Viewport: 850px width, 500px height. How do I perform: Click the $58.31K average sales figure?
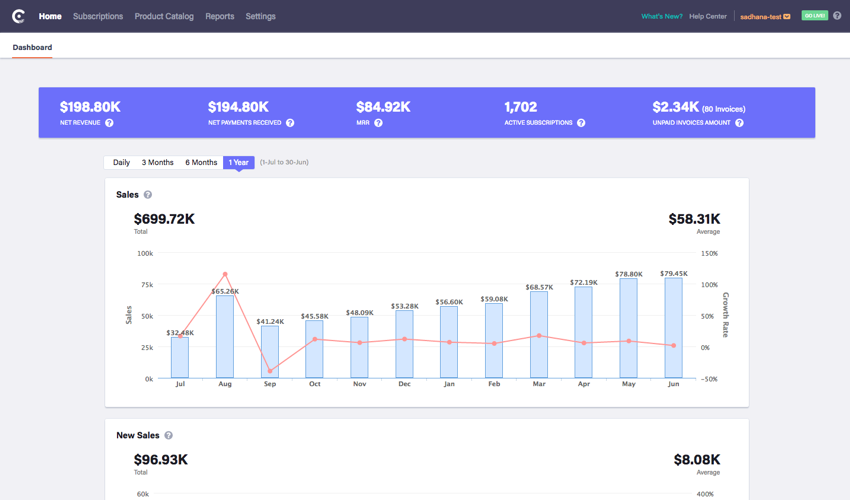(x=694, y=219)
